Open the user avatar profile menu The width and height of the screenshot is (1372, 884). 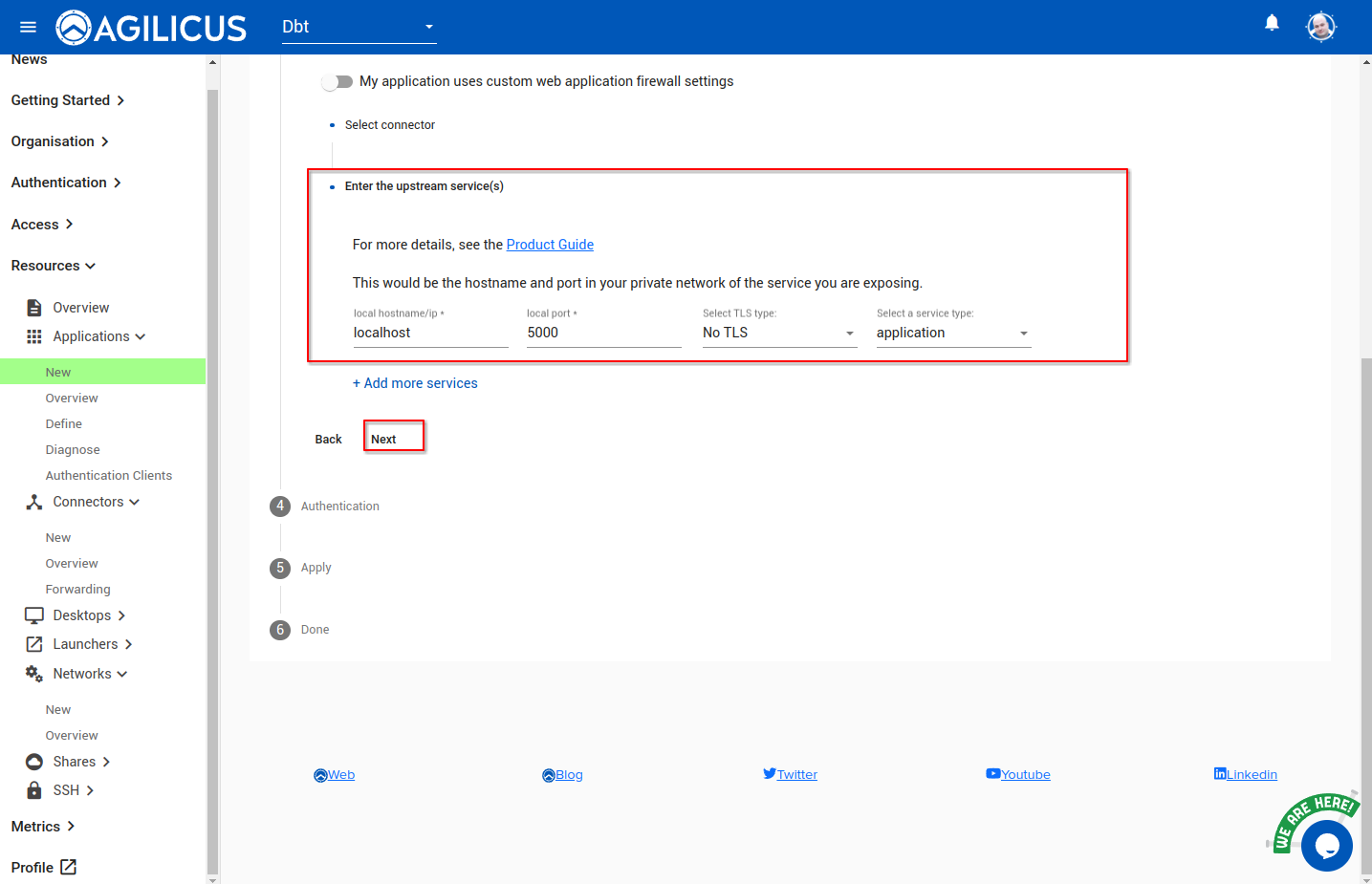pyautogui.click(x=1320, y=27)
